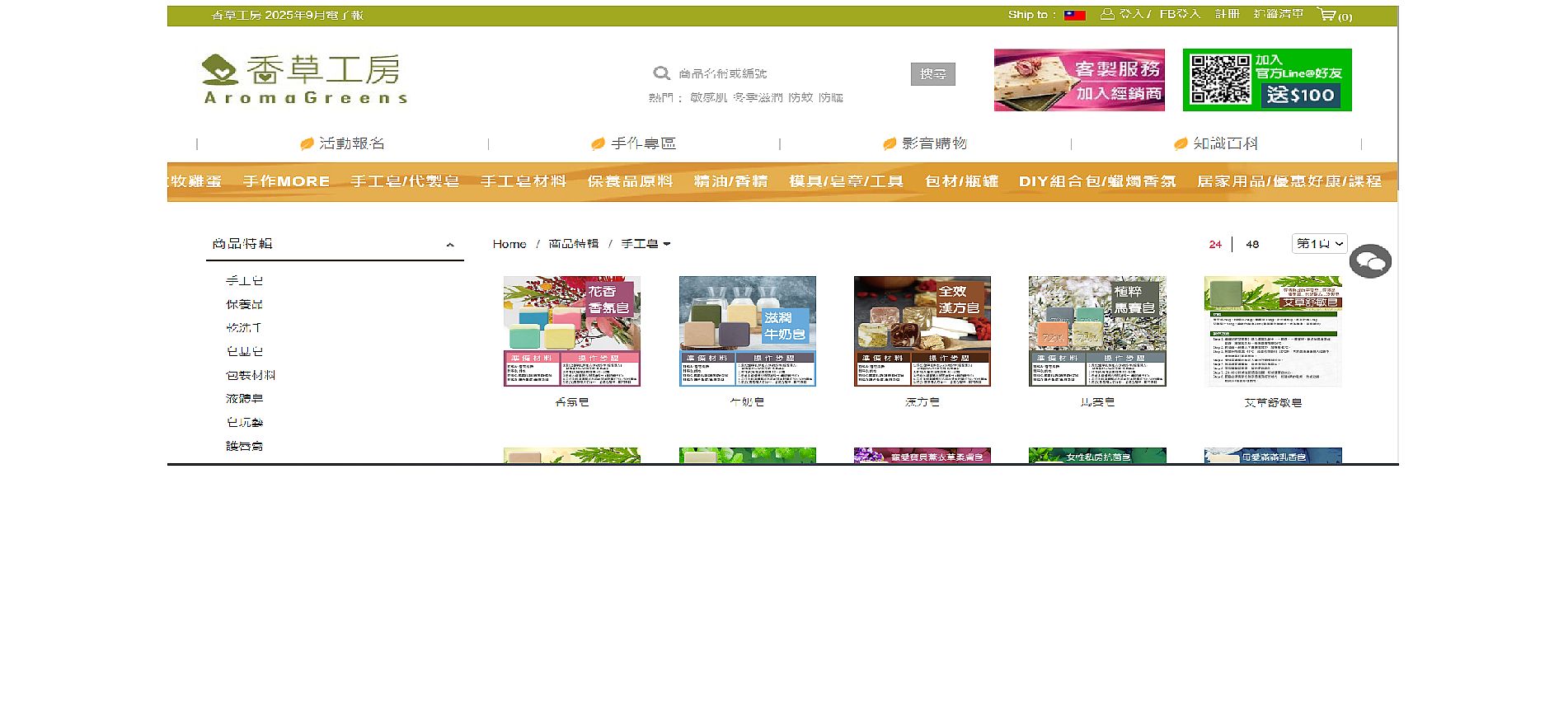Click the AromaGreens 香草工房 logo
The width and height of the screenshot is (1568, 722).
coord(304,79)
